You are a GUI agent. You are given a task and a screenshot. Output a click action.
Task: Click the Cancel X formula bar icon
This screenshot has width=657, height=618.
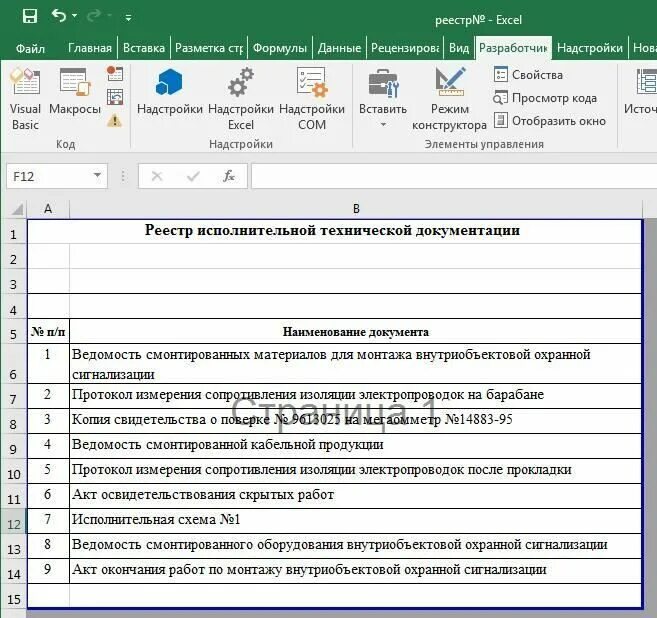(157, 176)
